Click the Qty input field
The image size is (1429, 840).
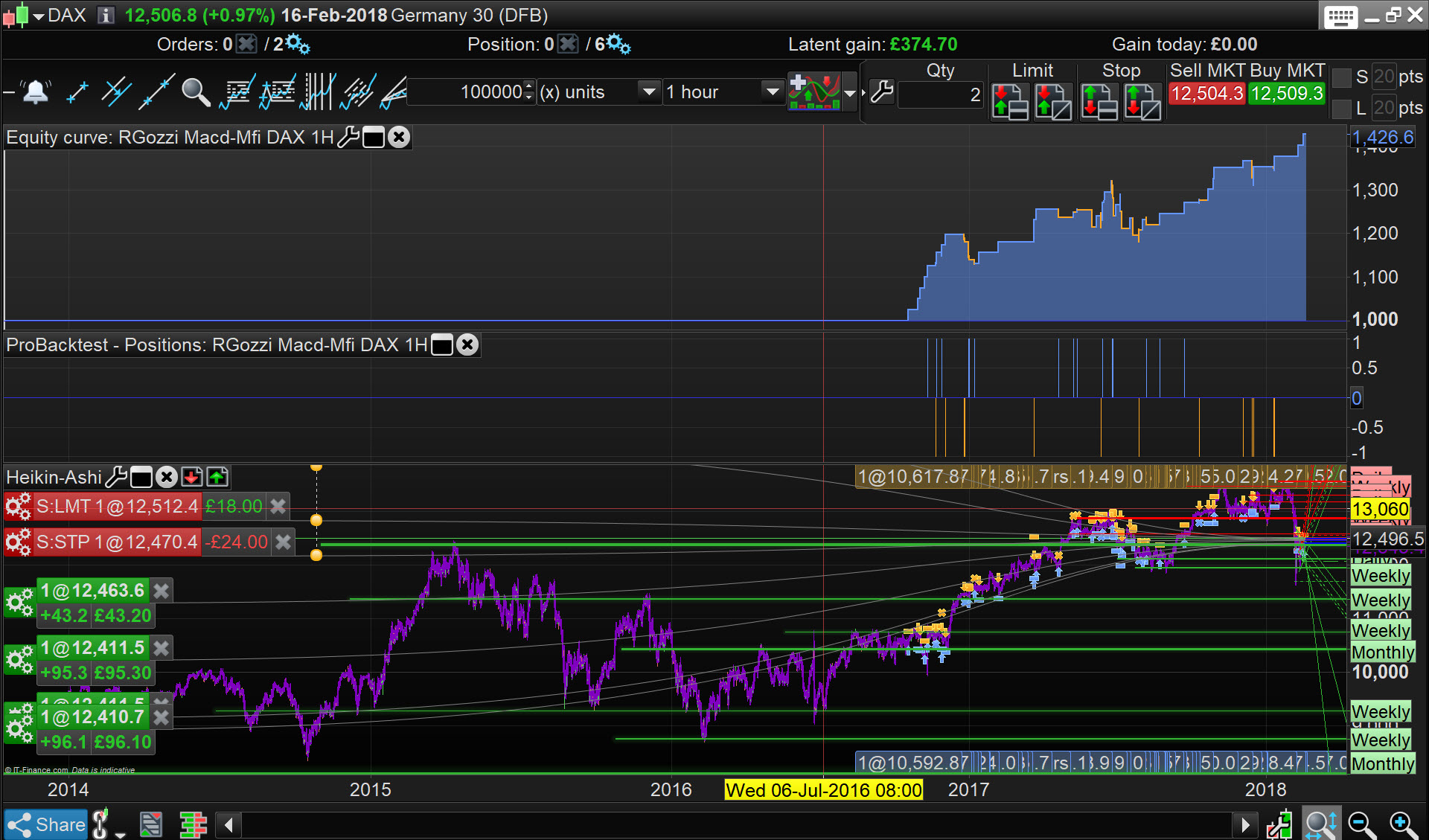pyautogui.click(x=941, y=95)
